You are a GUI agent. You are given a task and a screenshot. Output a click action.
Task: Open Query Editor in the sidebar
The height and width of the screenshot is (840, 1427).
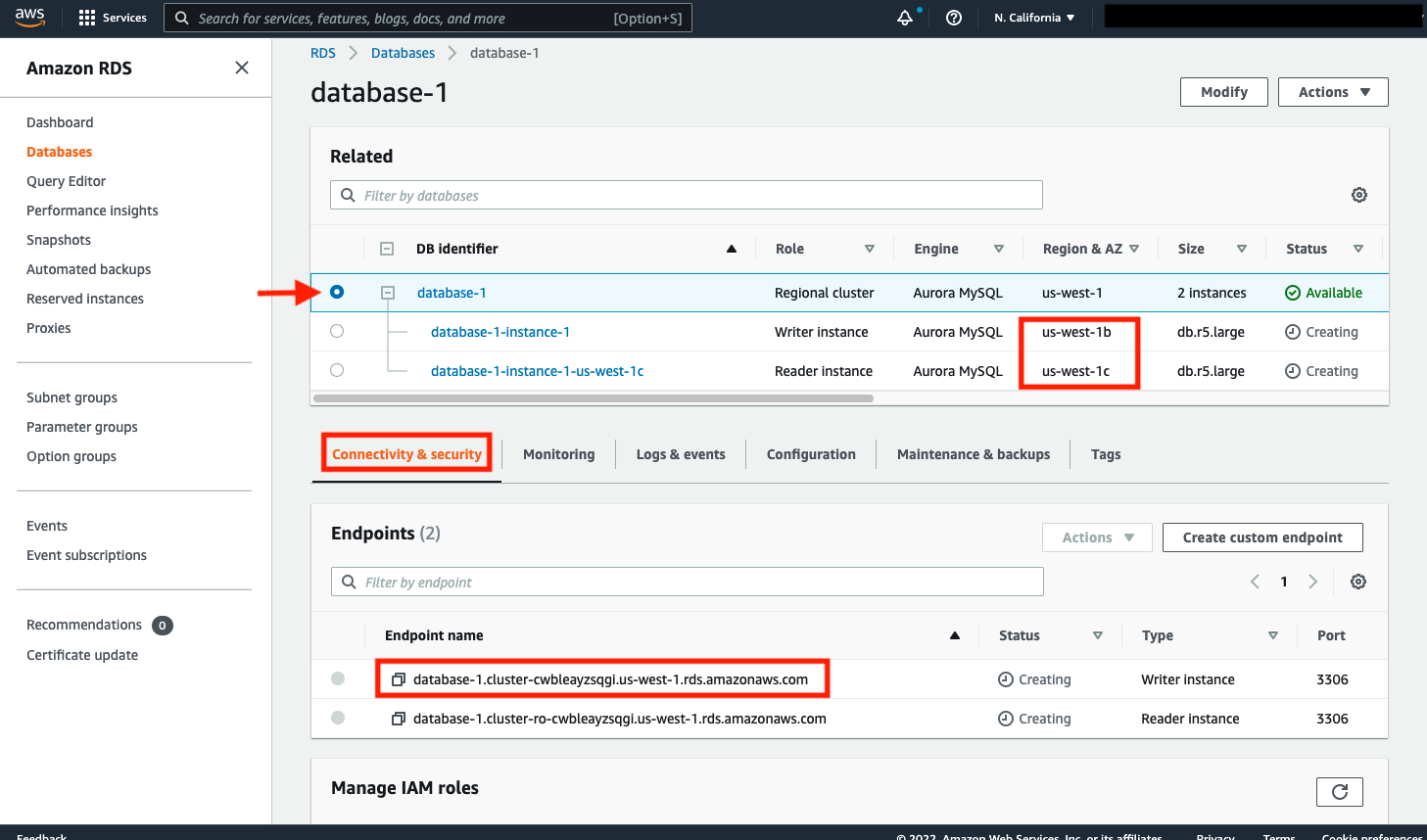coord(66,181)
